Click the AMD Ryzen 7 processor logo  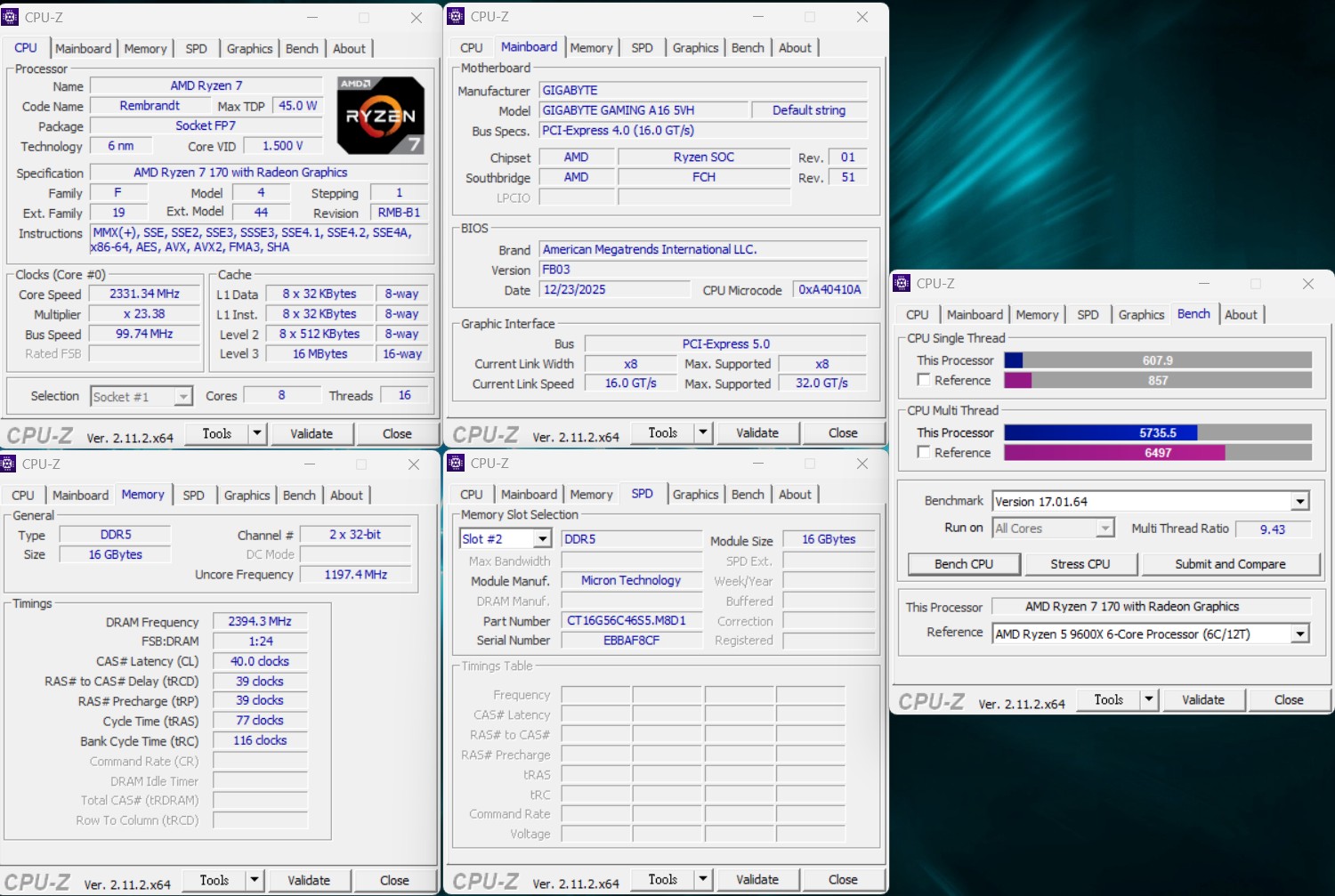pyautogui.click(x=381, y=116)
